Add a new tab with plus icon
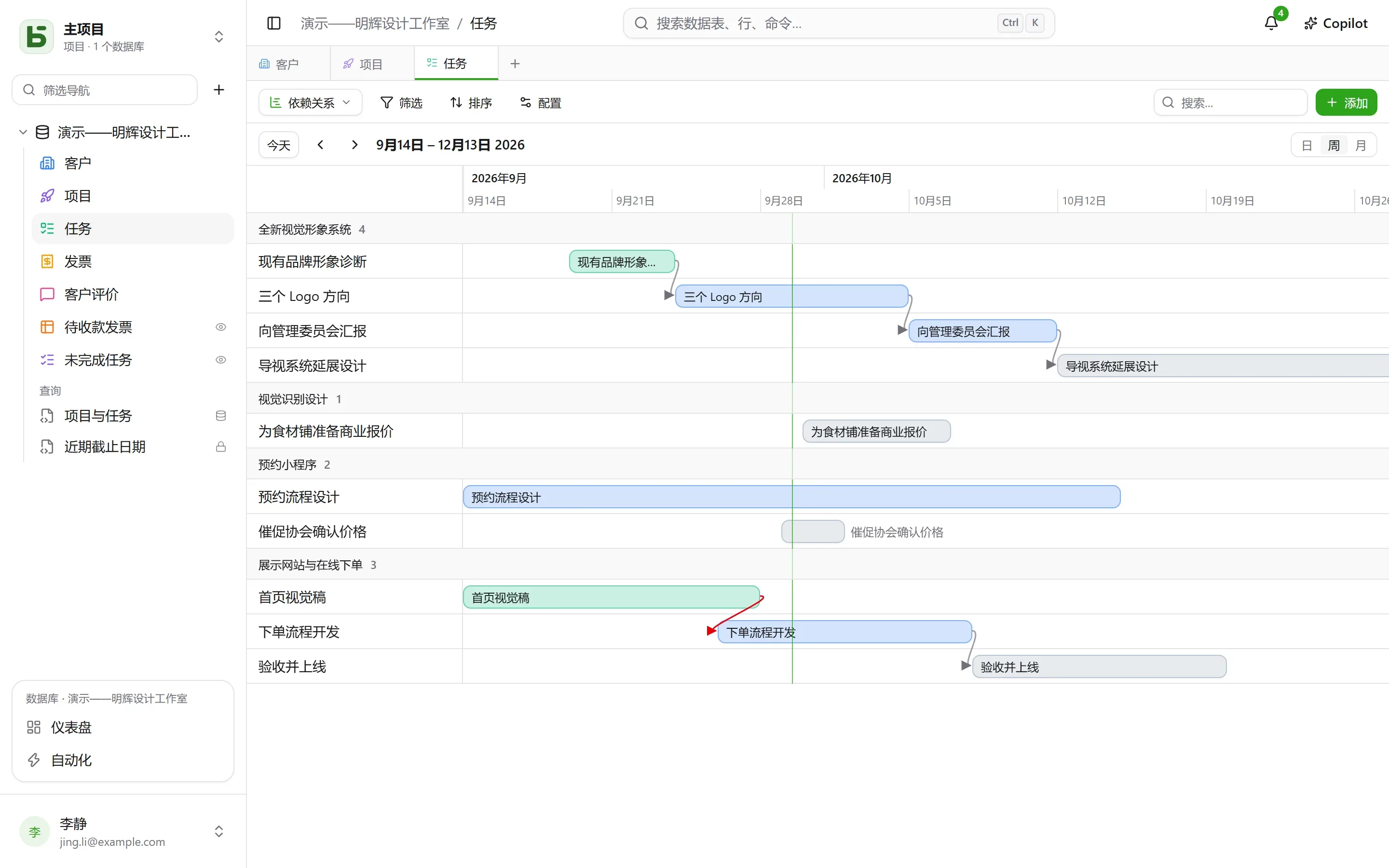Viewport: 1389px width, 868px height. (515, 64)
